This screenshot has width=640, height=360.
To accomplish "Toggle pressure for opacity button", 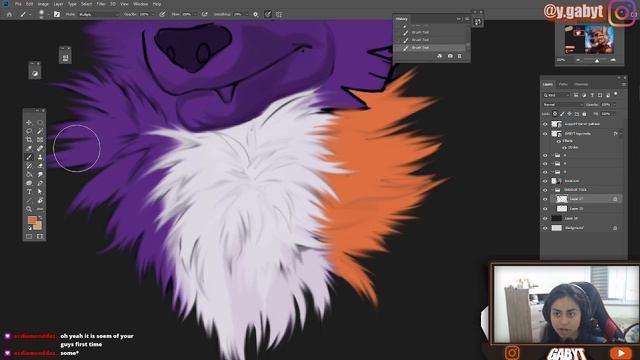I will coord(162,14).
